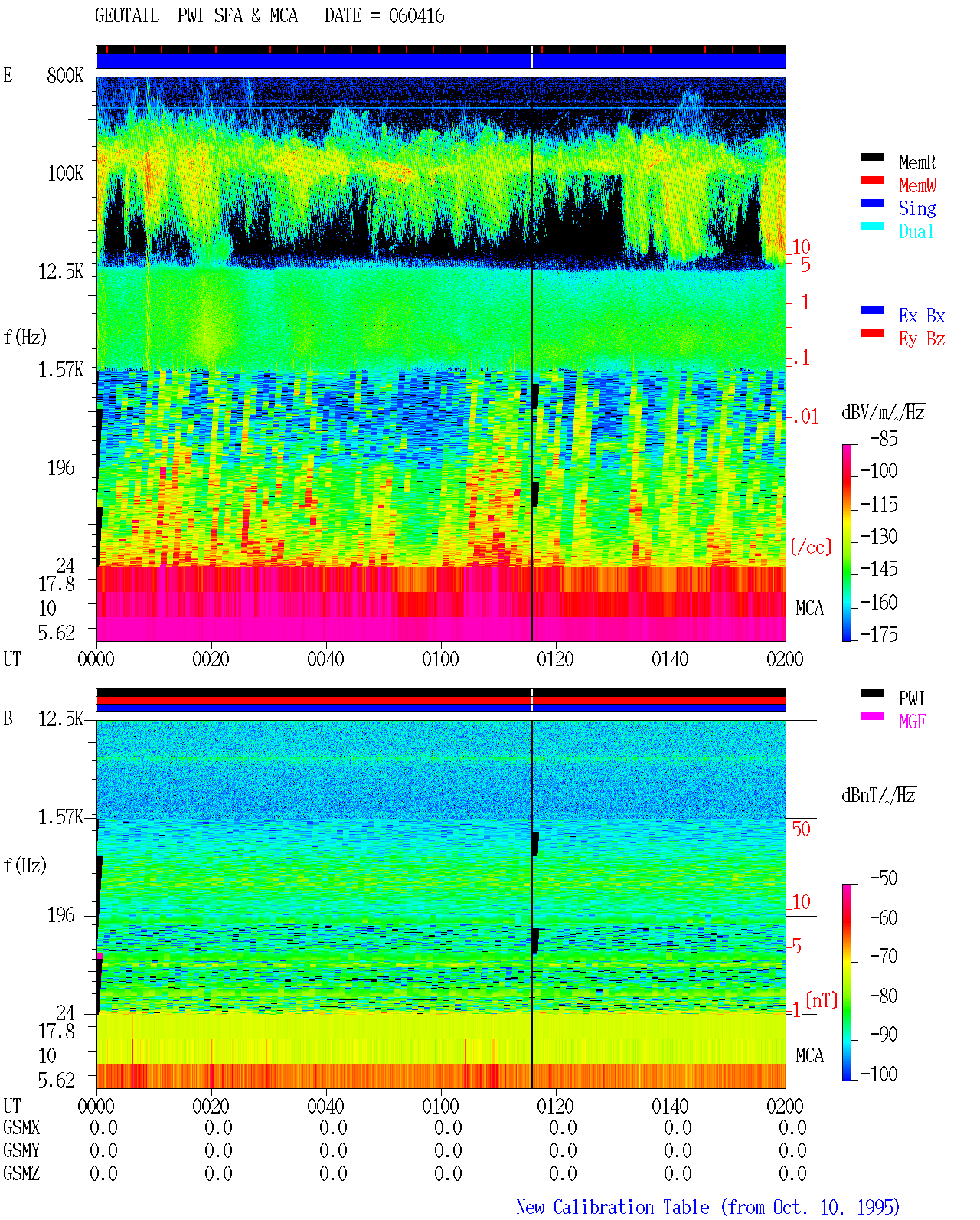Viewport: 980px width, 1220px height.
Task: Click the '1.57K' label on E panel
Action: click(x=61, y=370)
